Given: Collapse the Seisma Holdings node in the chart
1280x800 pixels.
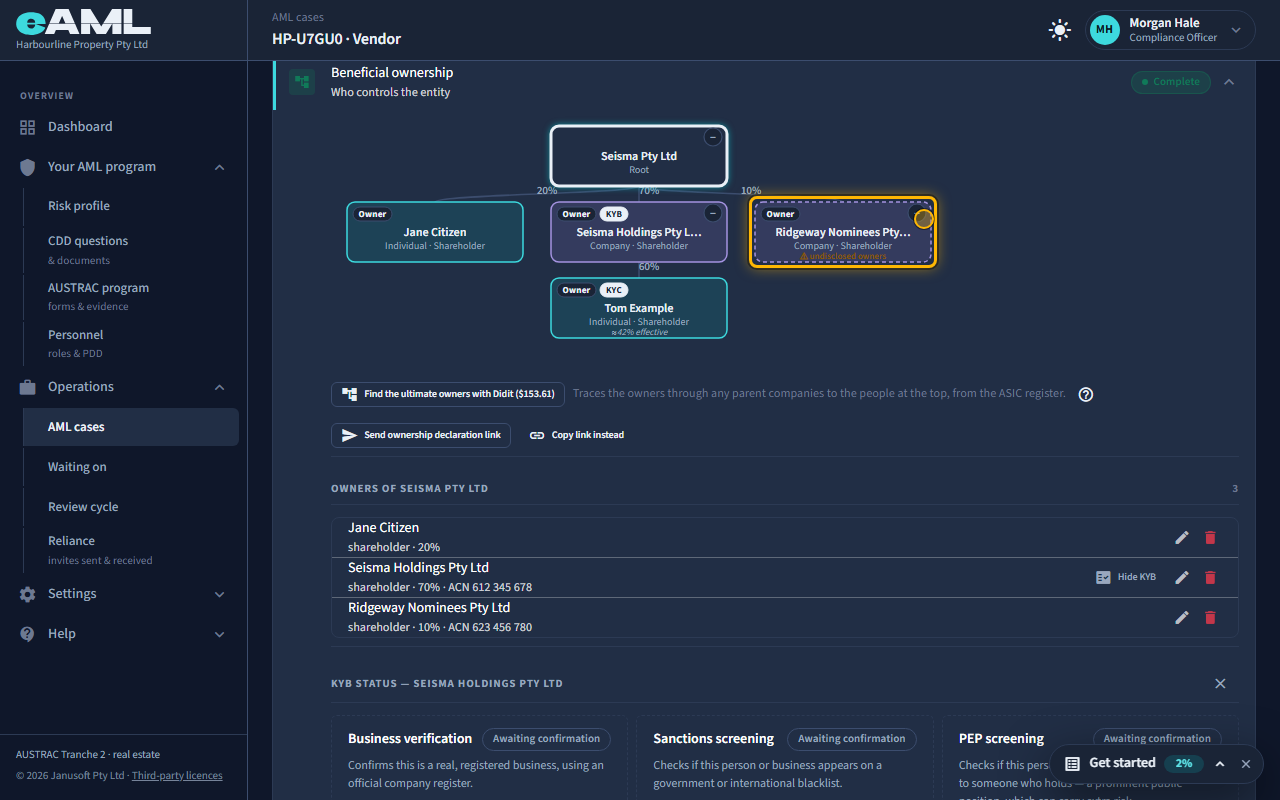Looking at the screenshot, I should point(712,213).
